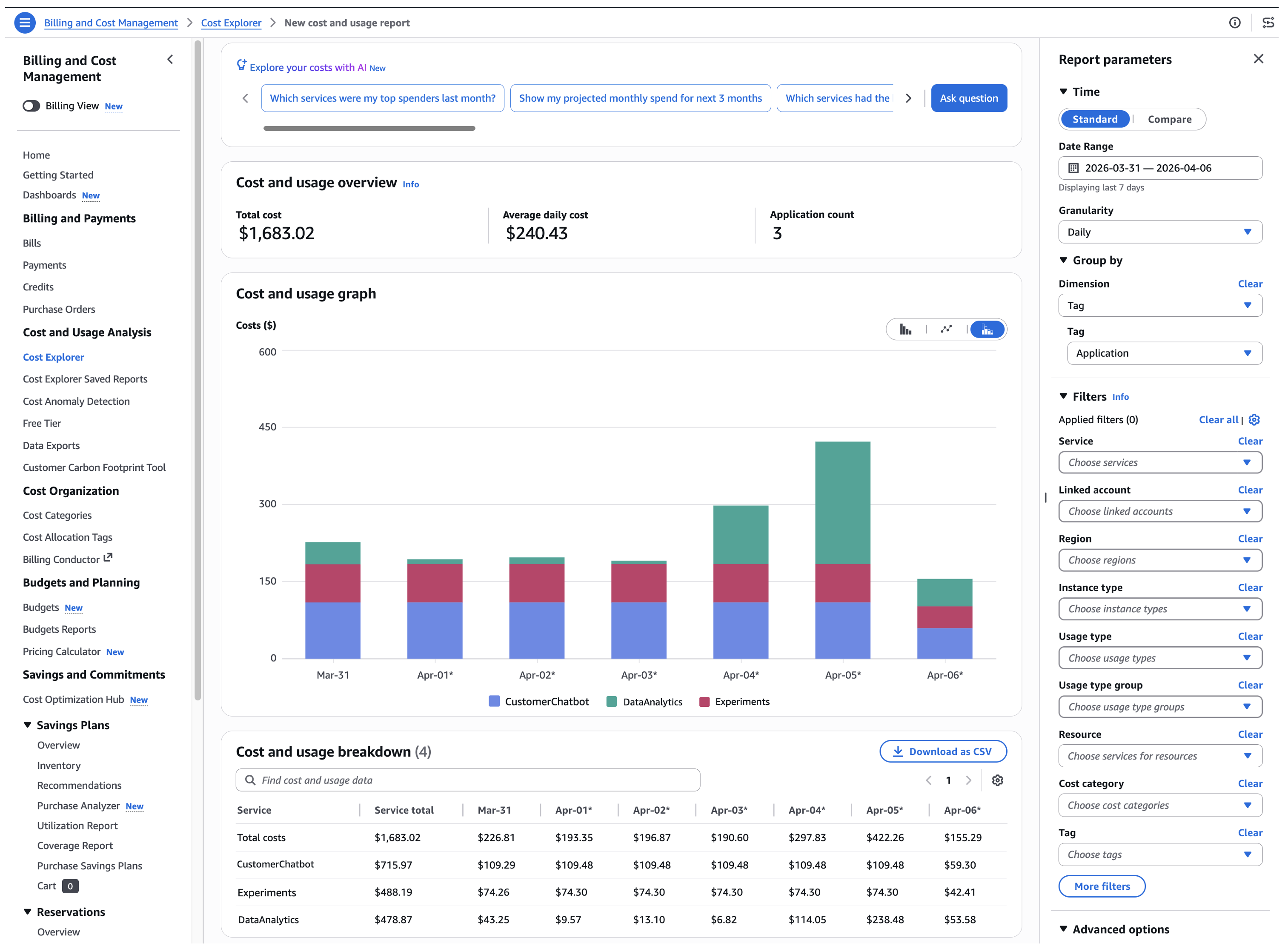Select the stacked bar chart icon
The width and height of the screenshot is (1288, 952).
coord(987,329)
